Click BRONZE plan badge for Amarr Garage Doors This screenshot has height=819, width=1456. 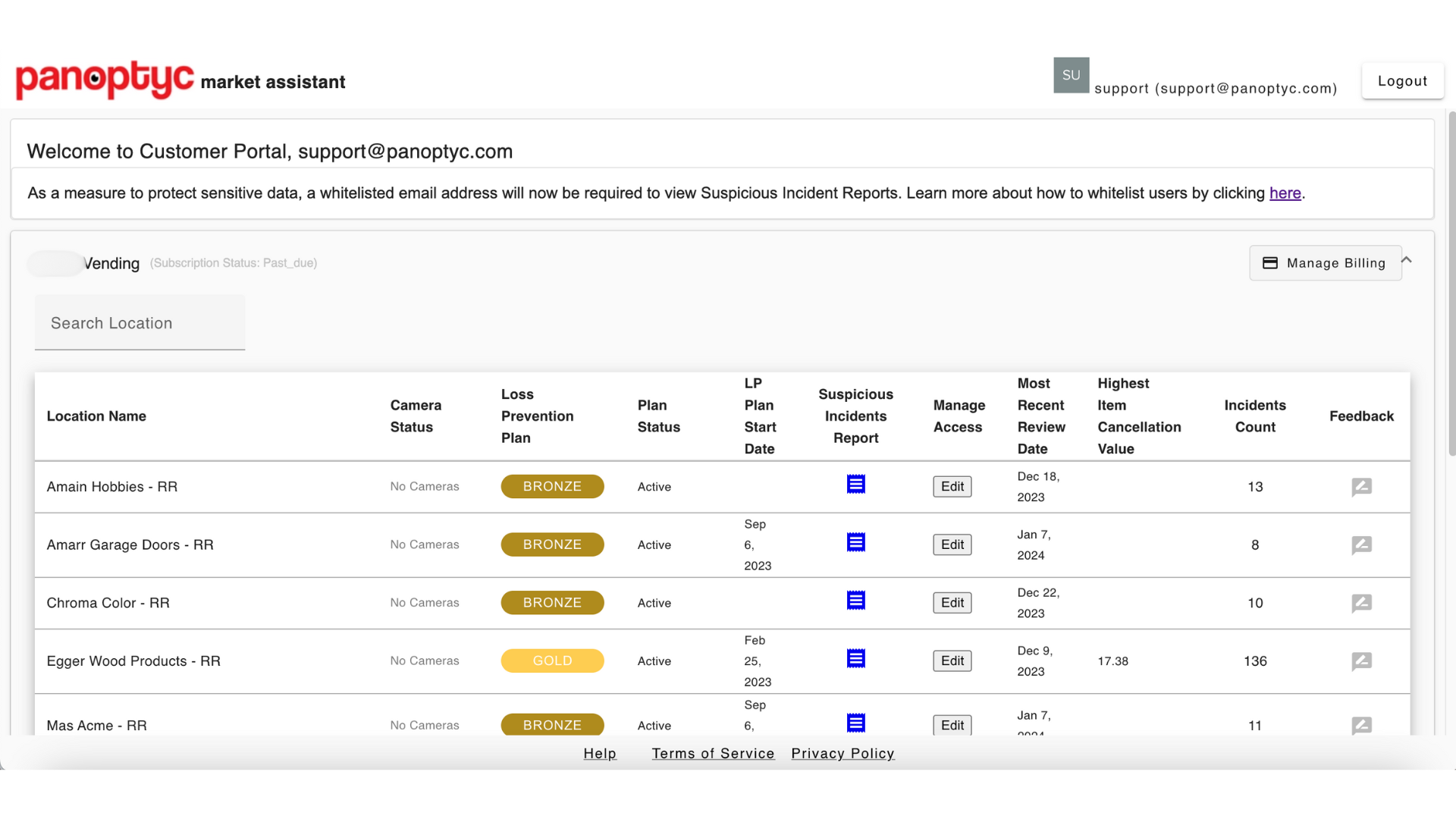[x=552, y=544]
